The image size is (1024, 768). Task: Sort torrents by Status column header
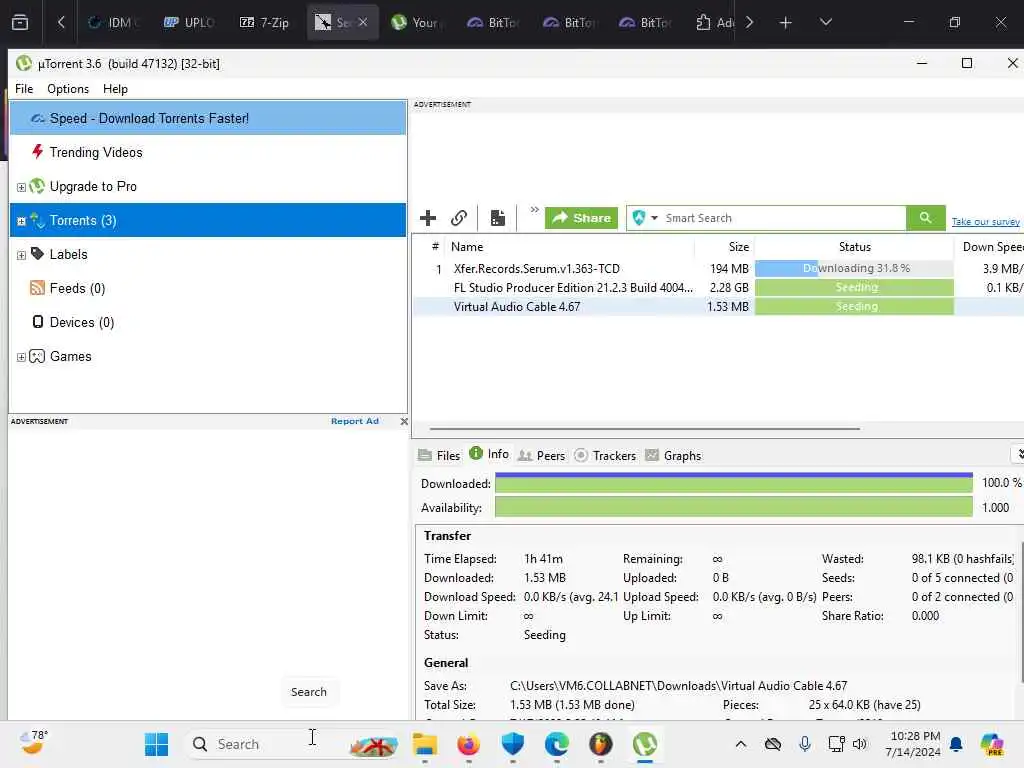click(854, 247)
